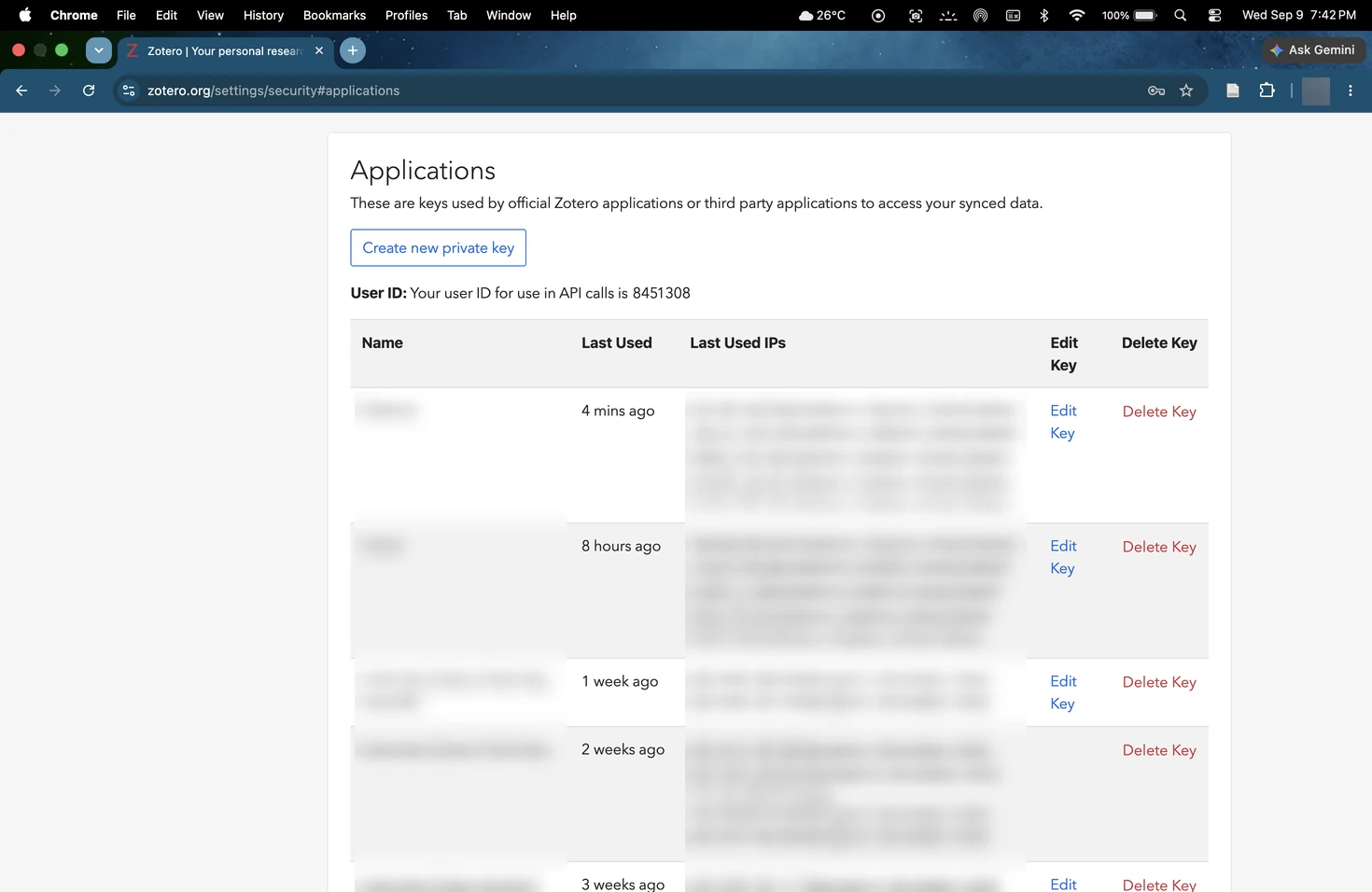Reload the current page

tap(89, 91)
